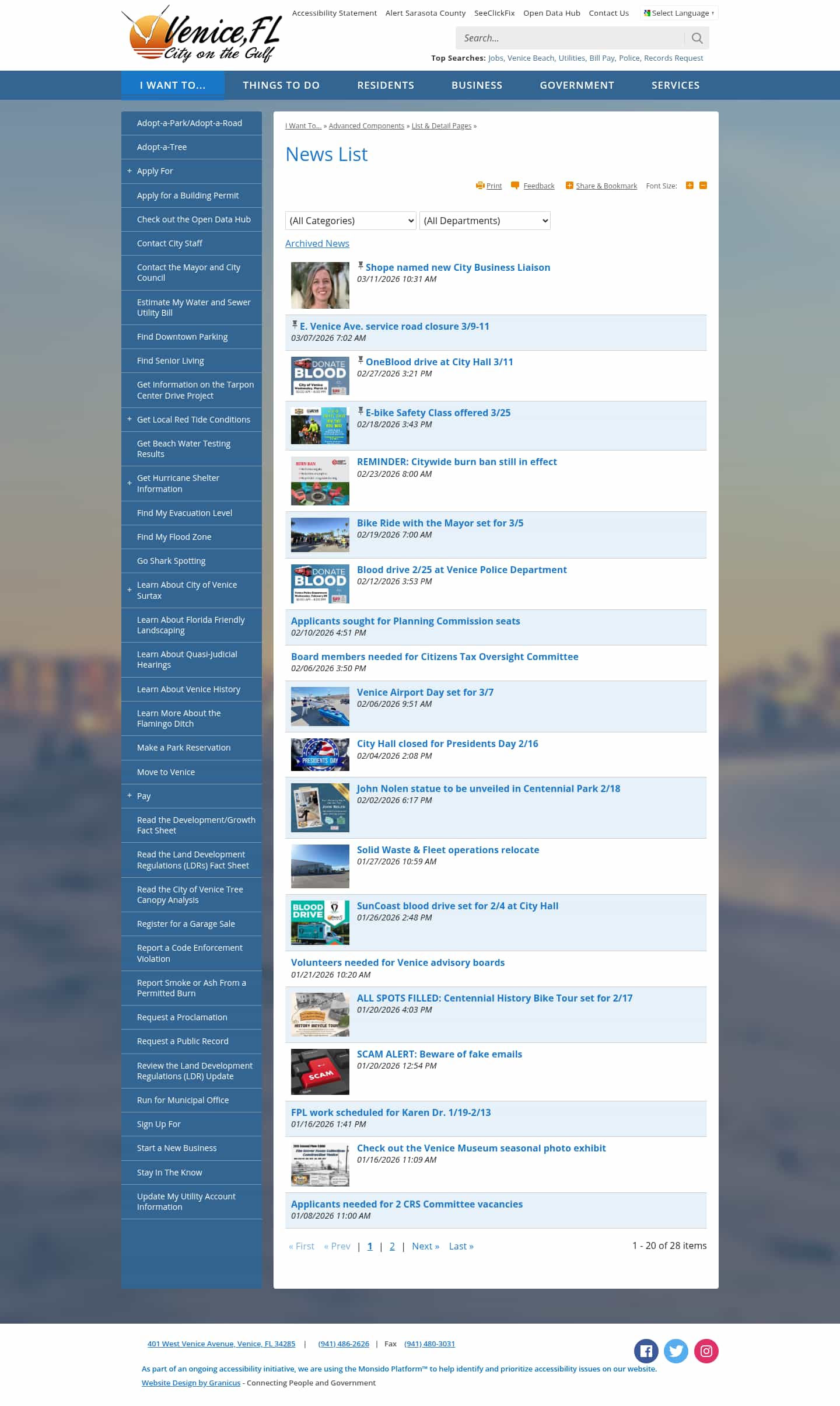The width and height of the screenshot is (840, 1406).
Task: Open the E-bike Safety Class thumbnail
Action: (320, 425)
